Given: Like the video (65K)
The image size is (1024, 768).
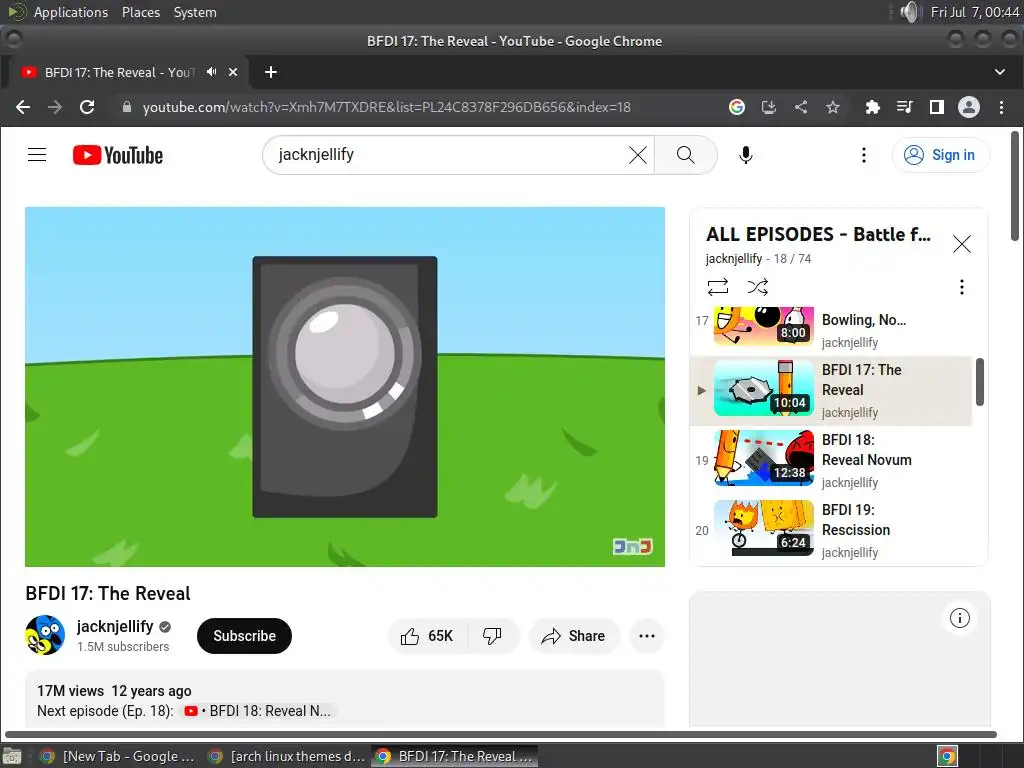Looking at the screenshot, I should pos(428,635).
